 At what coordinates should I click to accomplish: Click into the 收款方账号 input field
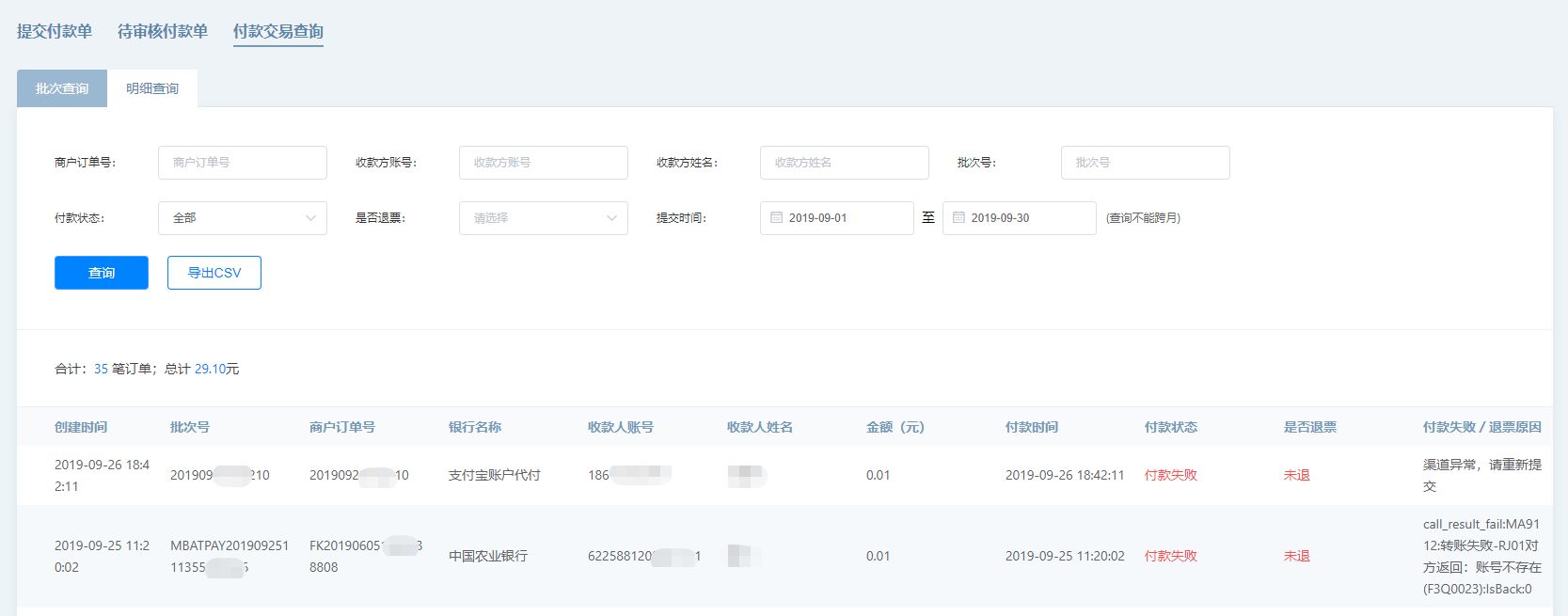pos(544,163)
